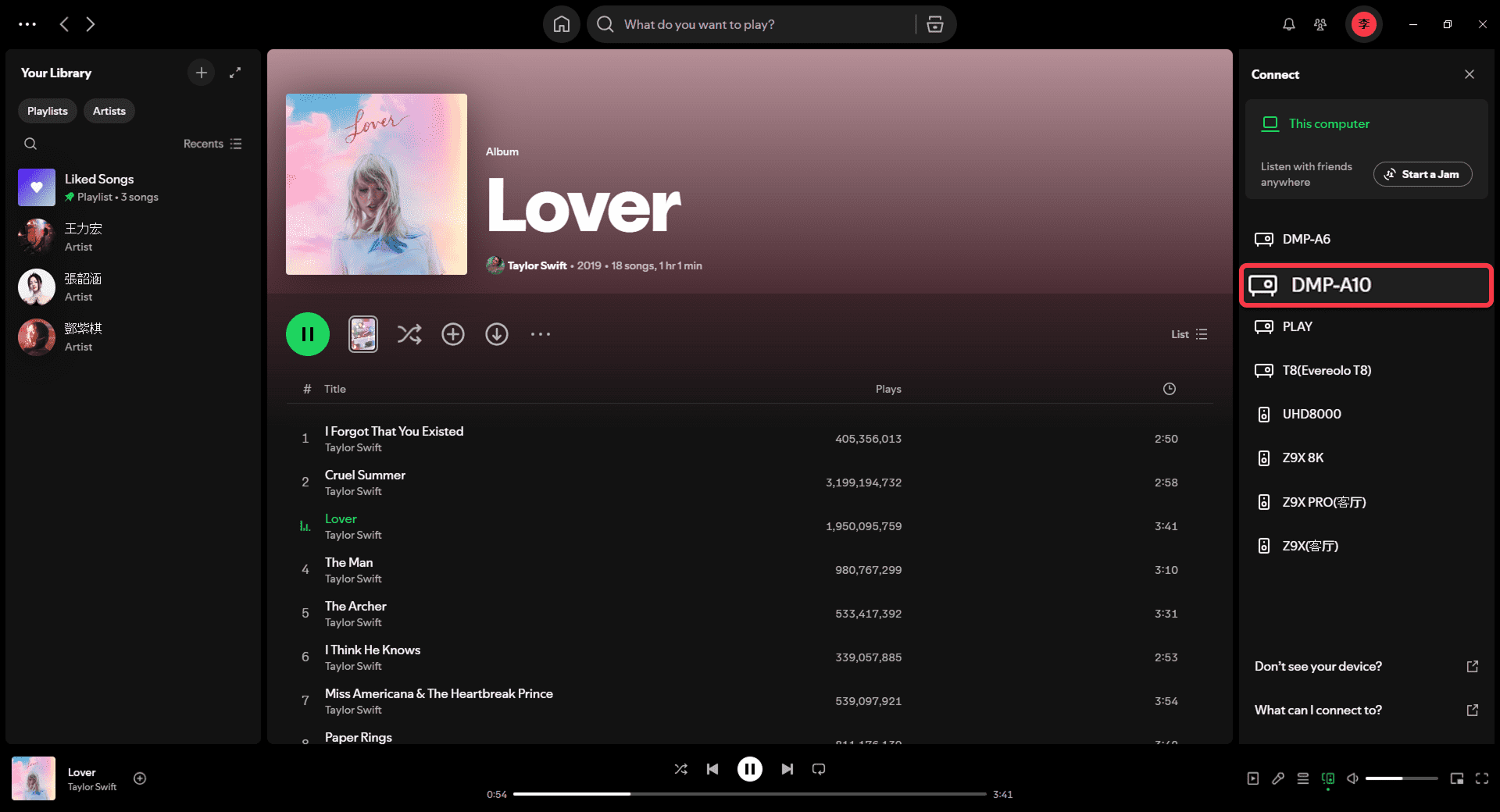Open the miniplayer icon
Screen dimensions: 1500x812
point(1456,778)
